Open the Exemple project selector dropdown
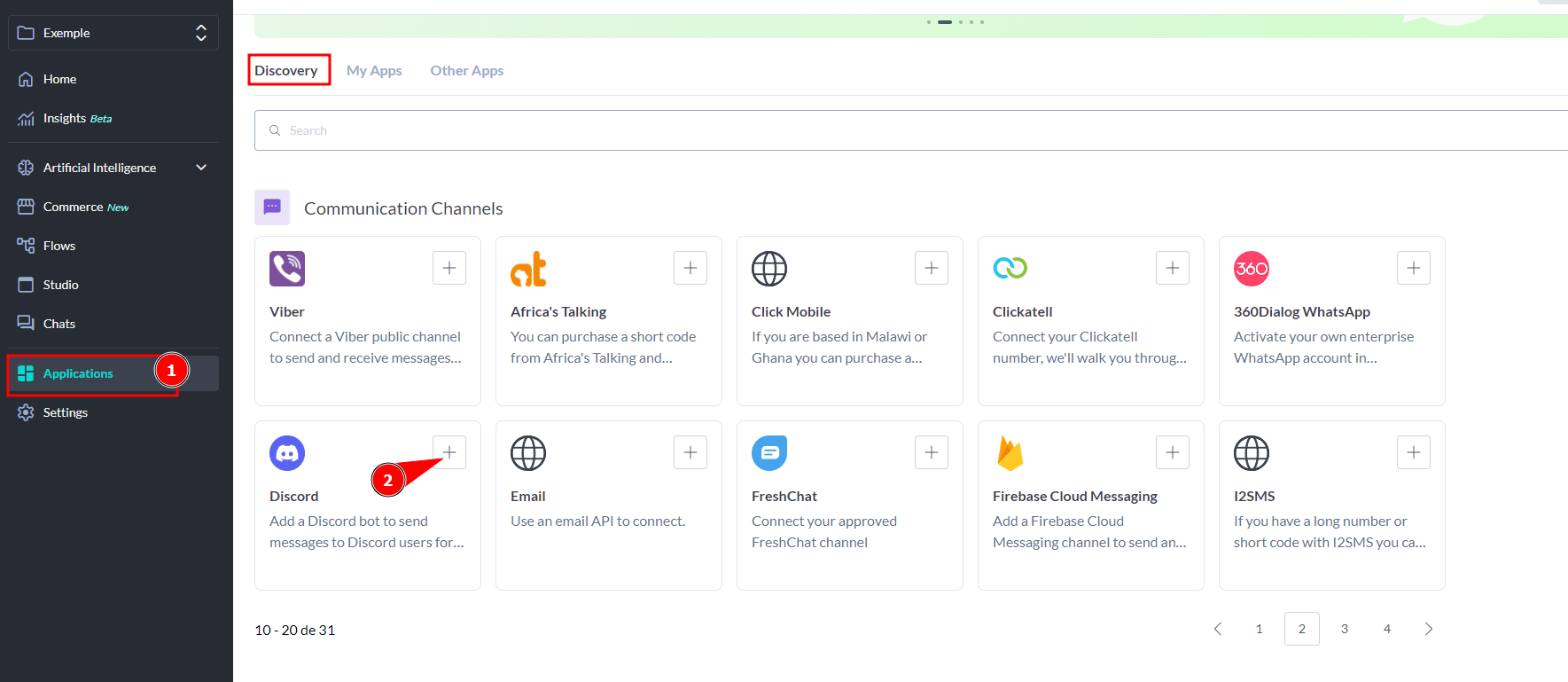This screenshot has height=682, width=1568. click(113, 33)
